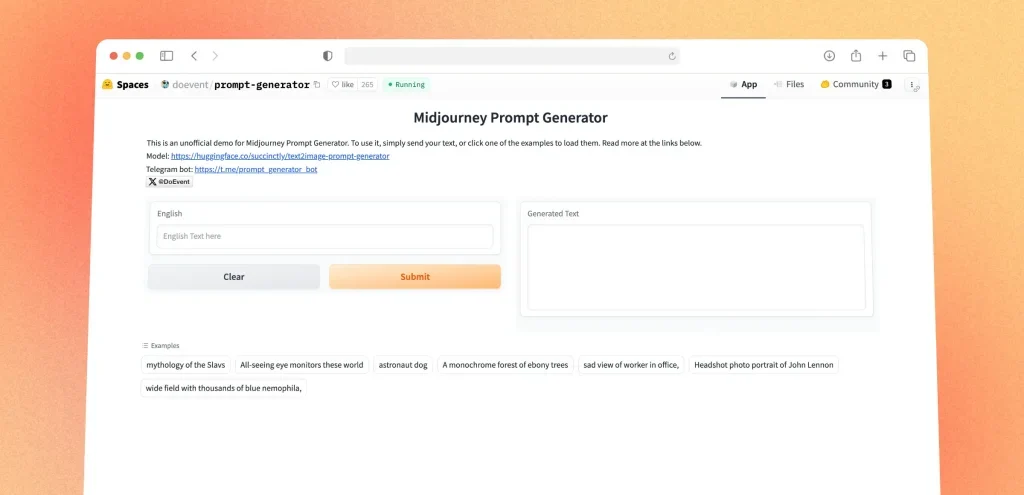The width and height of the screenshot is (1024, 495).
Task: Go back with the browser arrow
Action: (x=194, y=56)
